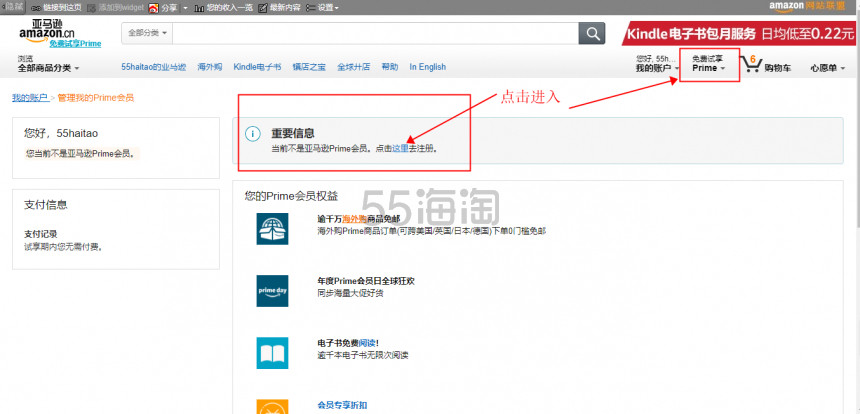Click the 支付记录 text
Image resolution: width=860 pixels, height=414 pixels.
(x=41, y=234)
